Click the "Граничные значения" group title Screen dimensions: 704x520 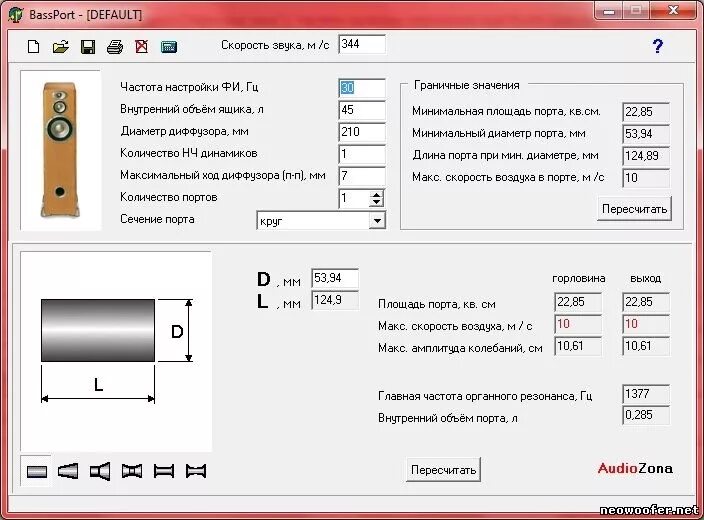pos(466,85)
